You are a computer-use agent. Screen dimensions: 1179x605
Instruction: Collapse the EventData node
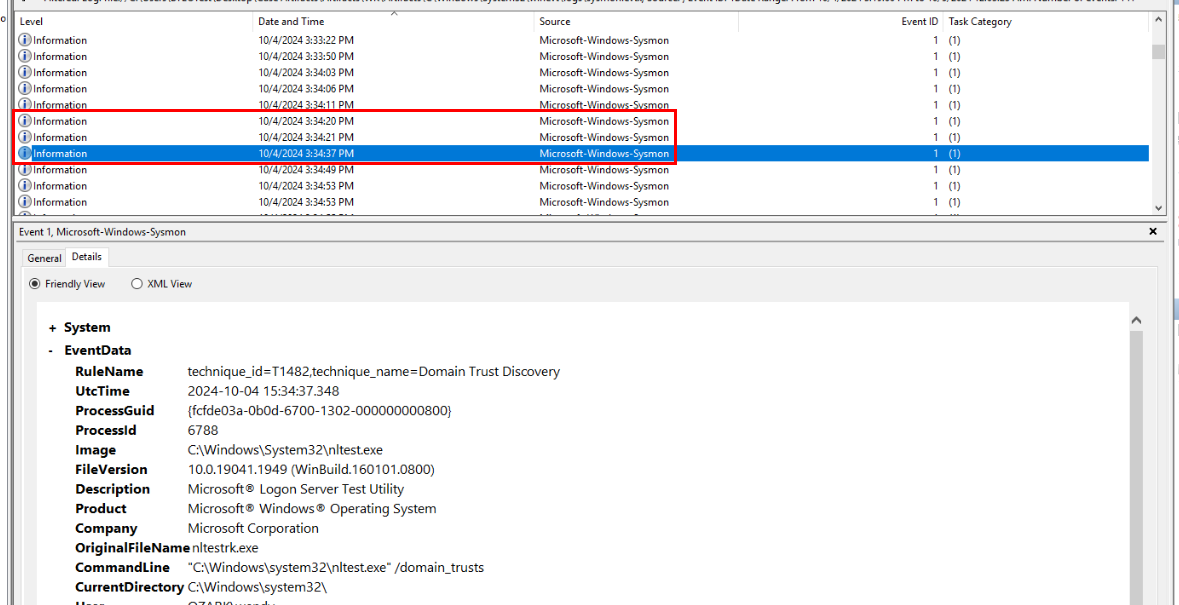coord(53,351)
